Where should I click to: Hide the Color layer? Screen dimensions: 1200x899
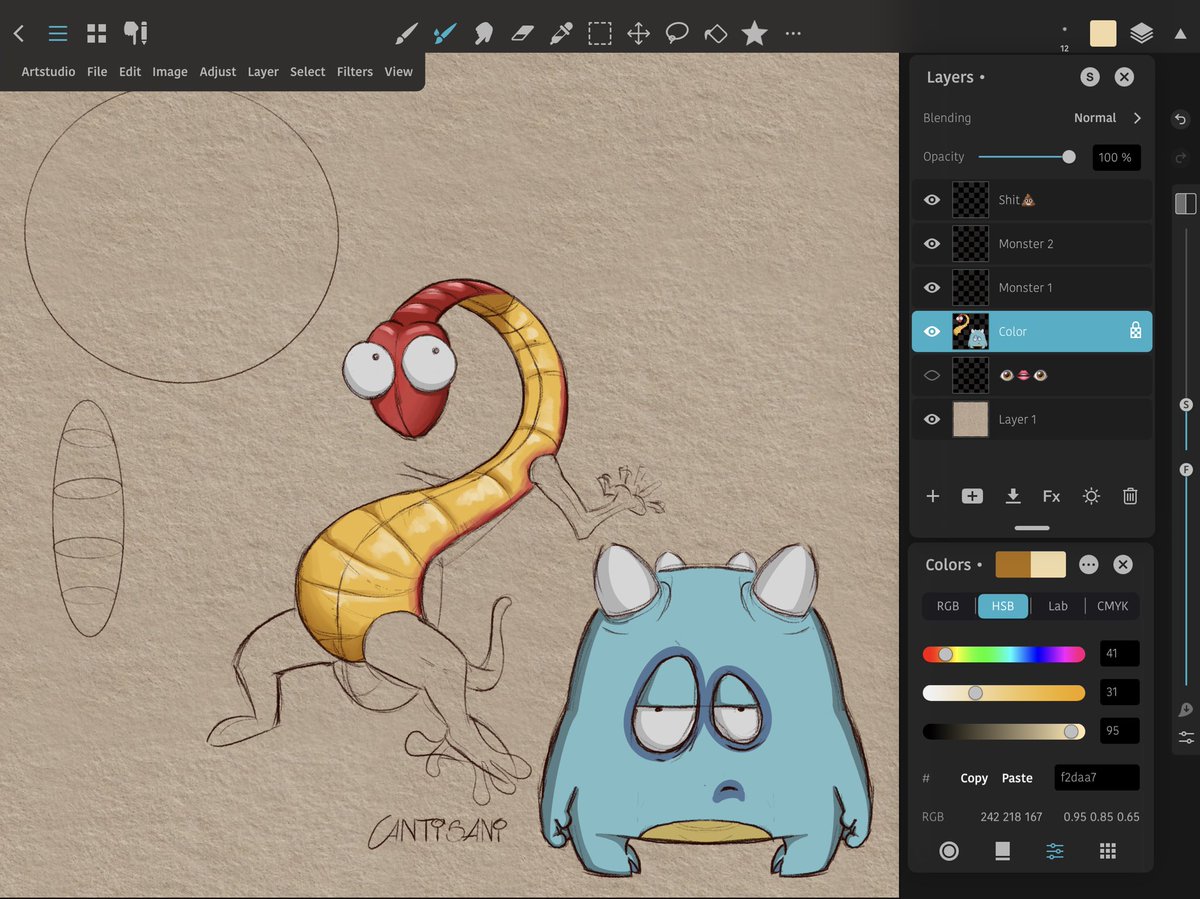(932, 332)
